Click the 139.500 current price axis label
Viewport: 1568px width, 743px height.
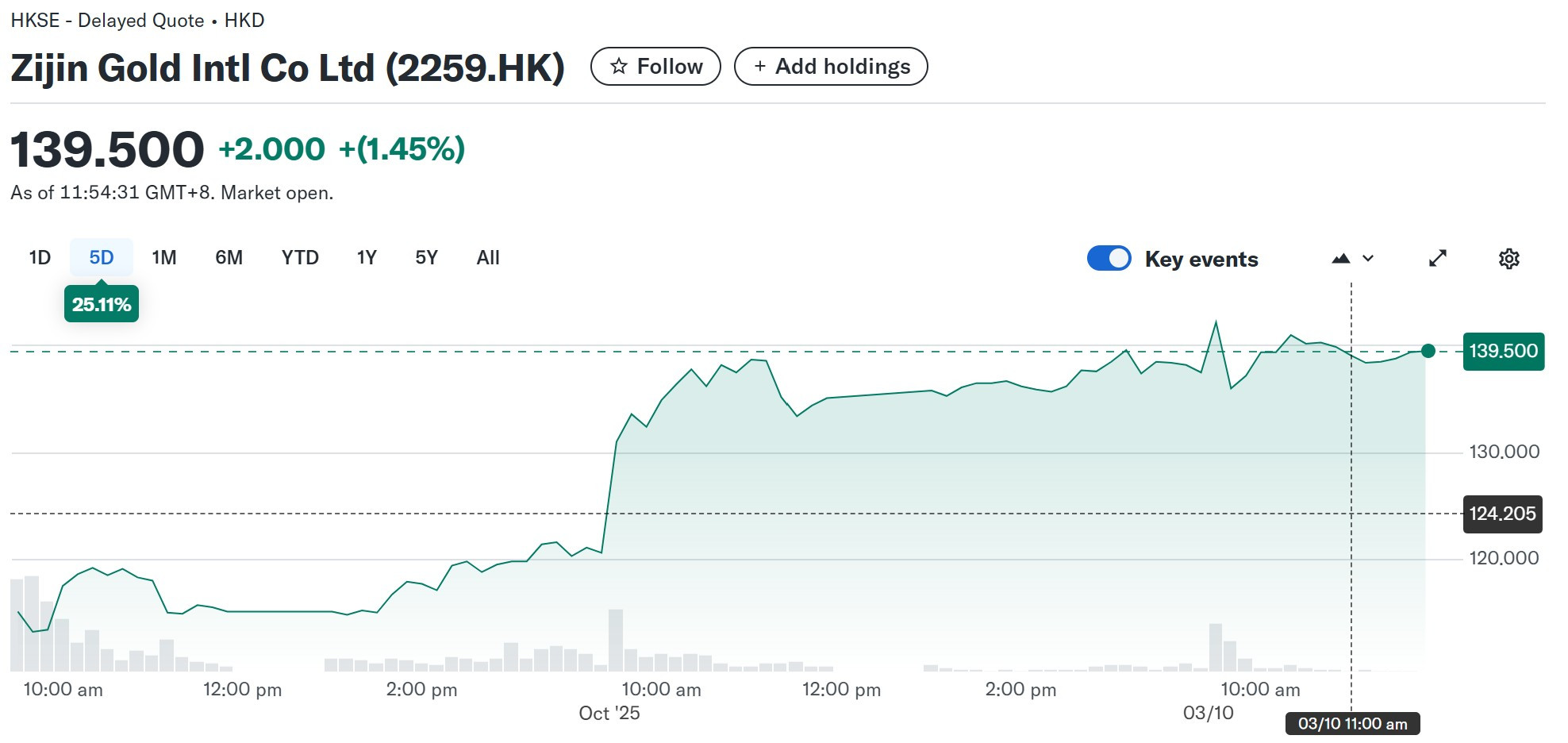(1504, 352)
